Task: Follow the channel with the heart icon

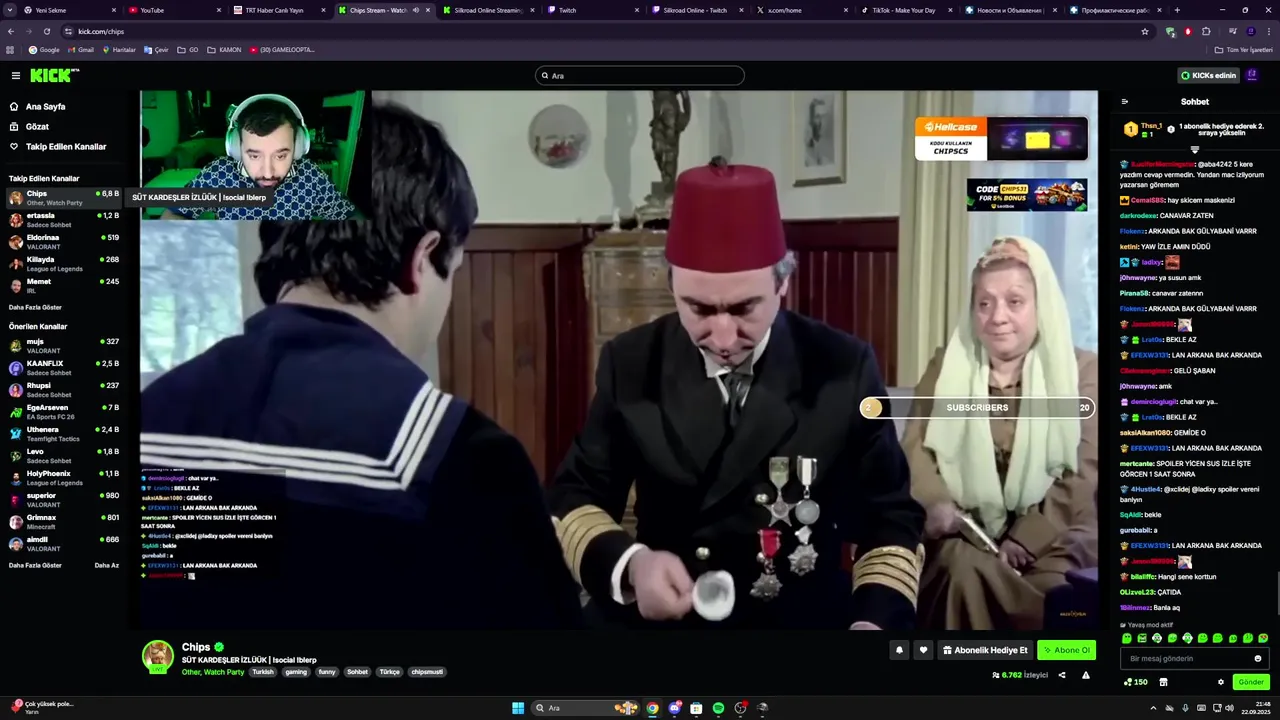Action: (923, 650)
